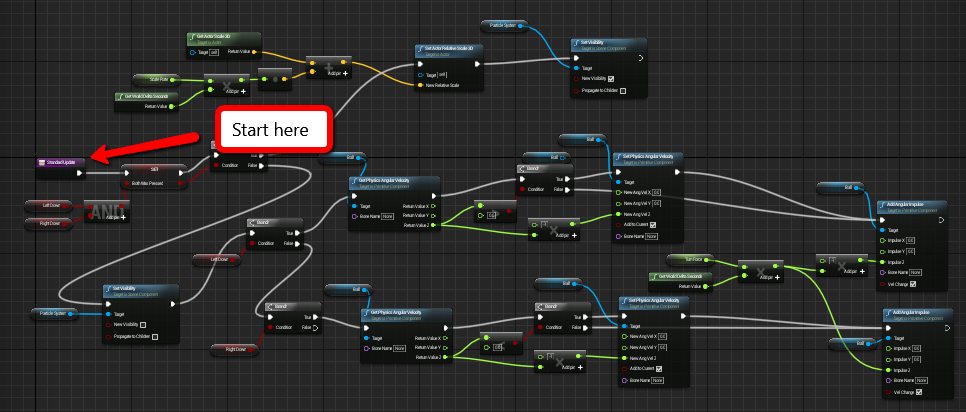Click the StandardUpdate execution output pin

point(79,173)
